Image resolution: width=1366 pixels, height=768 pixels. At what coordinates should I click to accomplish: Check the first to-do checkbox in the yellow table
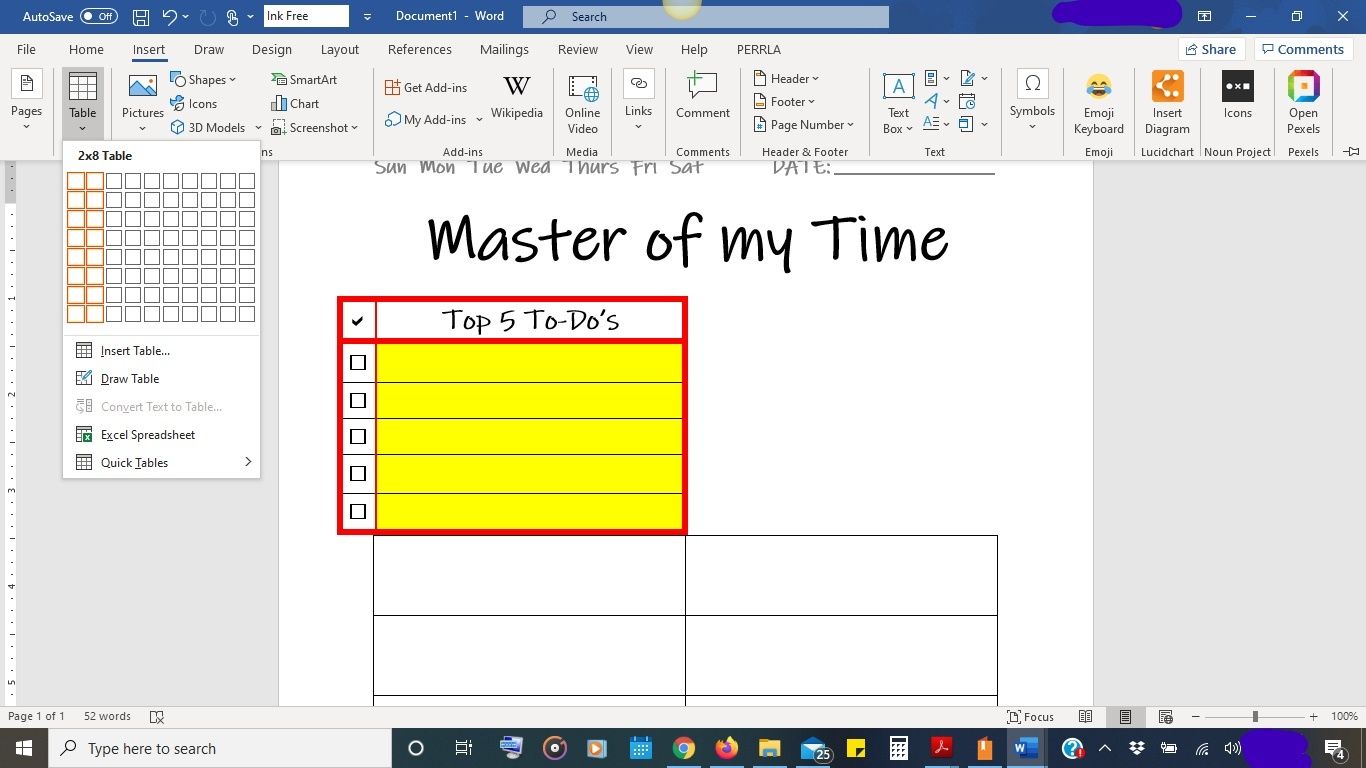click(x=358, y=363)
